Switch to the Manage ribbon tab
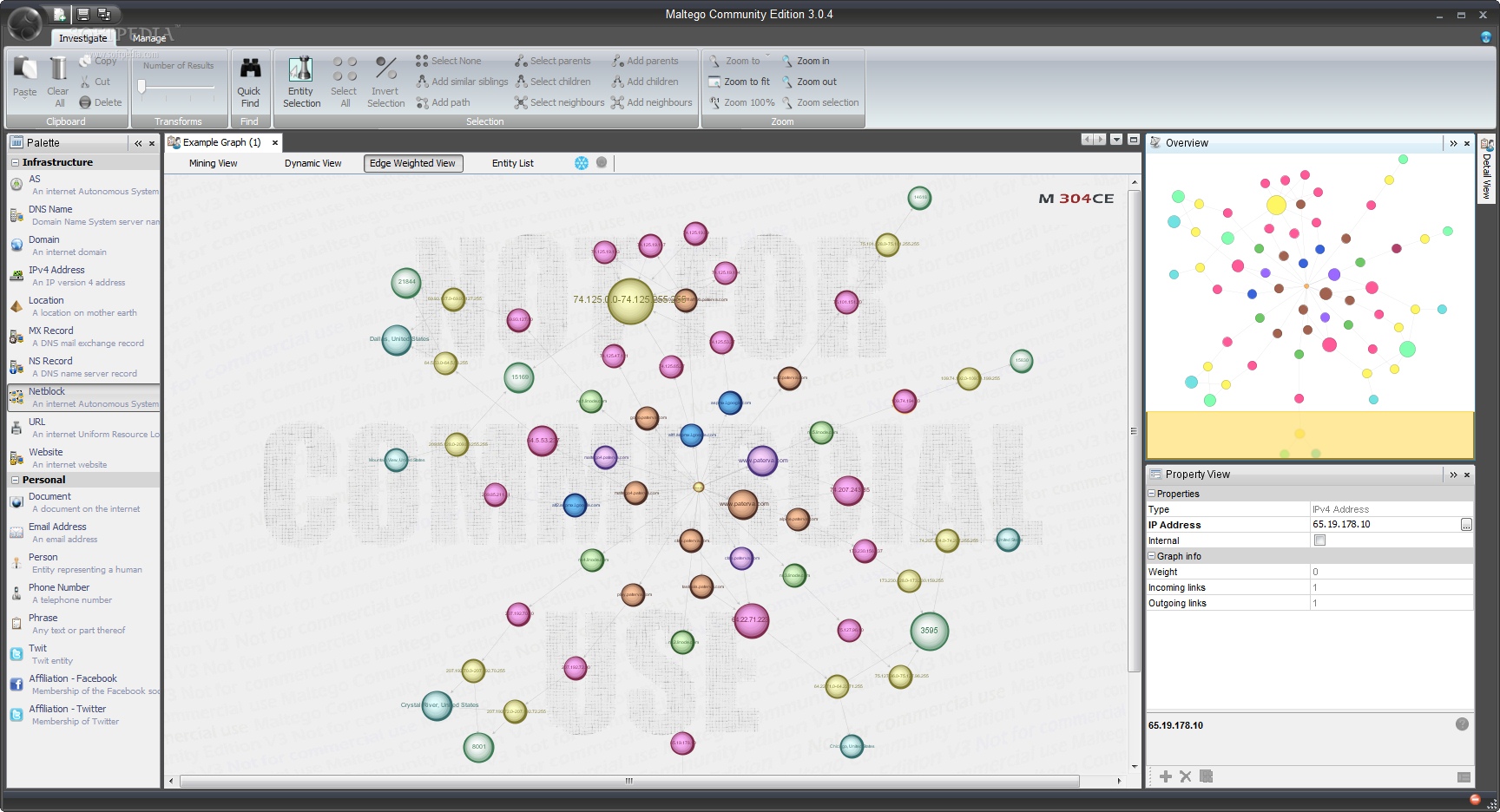The image size is (1500, 812). [x=149, y=38]
